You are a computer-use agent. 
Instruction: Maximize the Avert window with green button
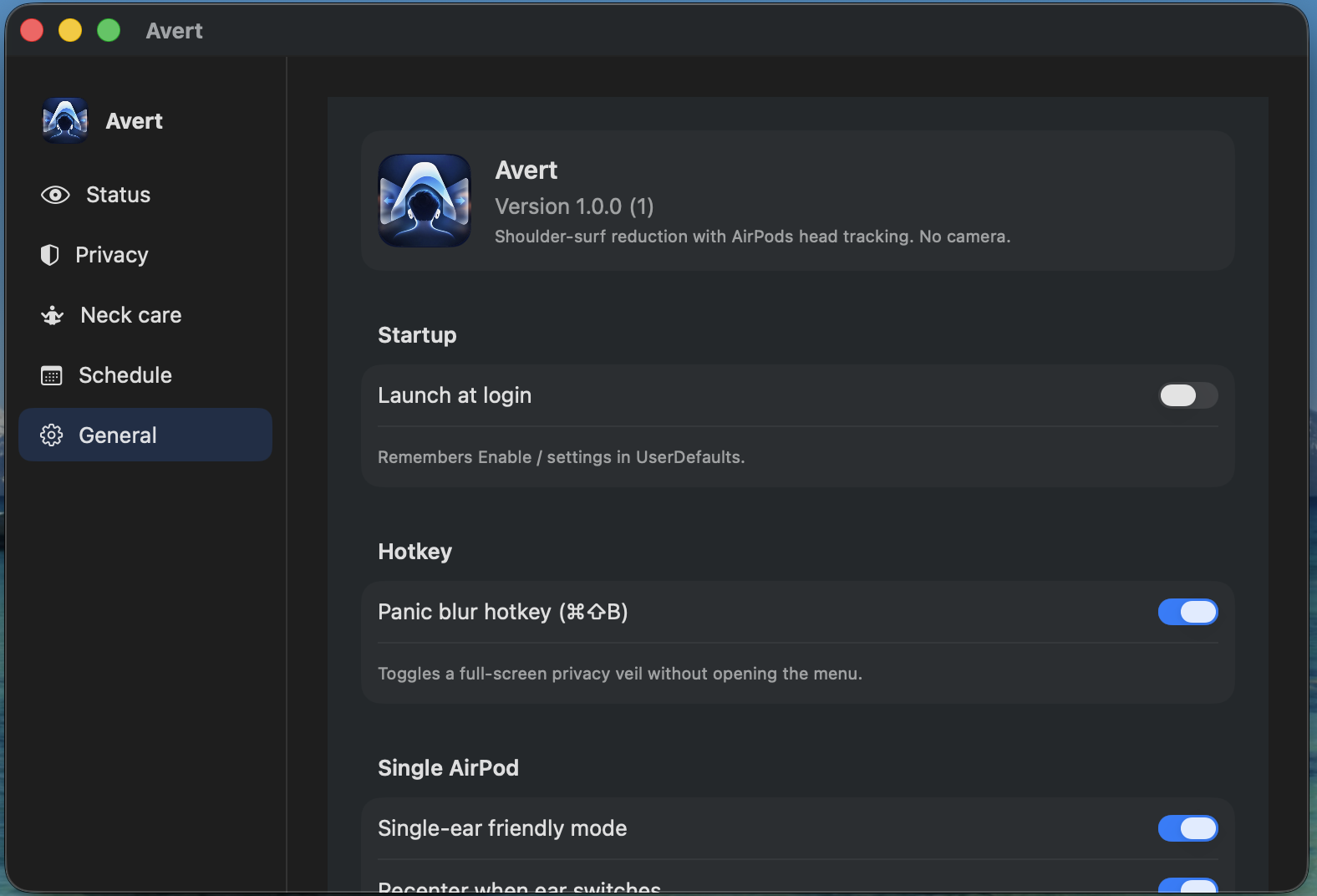click(x=109, y=30)
